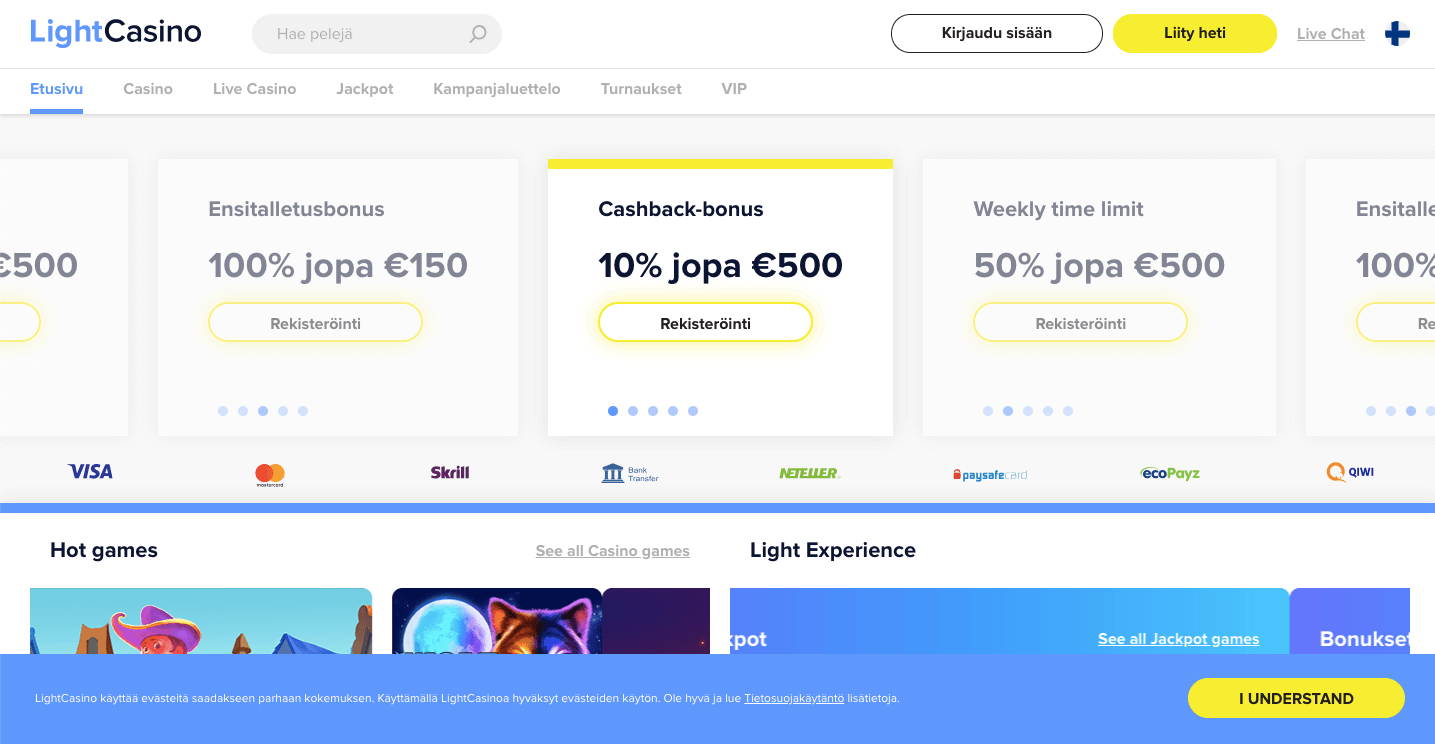Click the Kirjaudu sisään button

pos(997,33)
